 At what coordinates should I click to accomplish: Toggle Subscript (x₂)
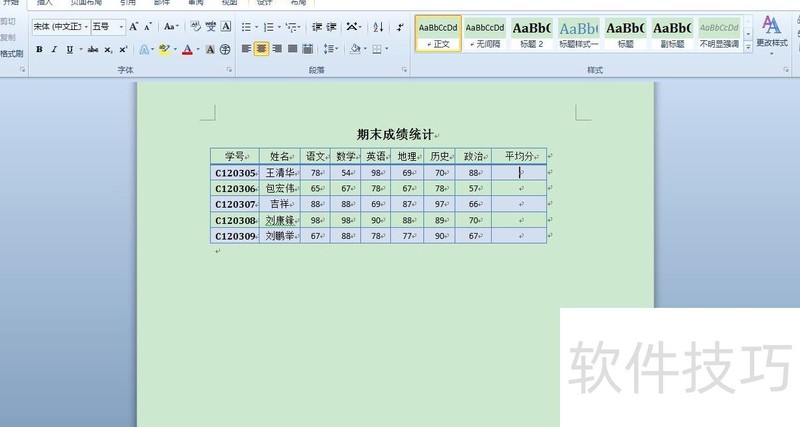point(108,49)
